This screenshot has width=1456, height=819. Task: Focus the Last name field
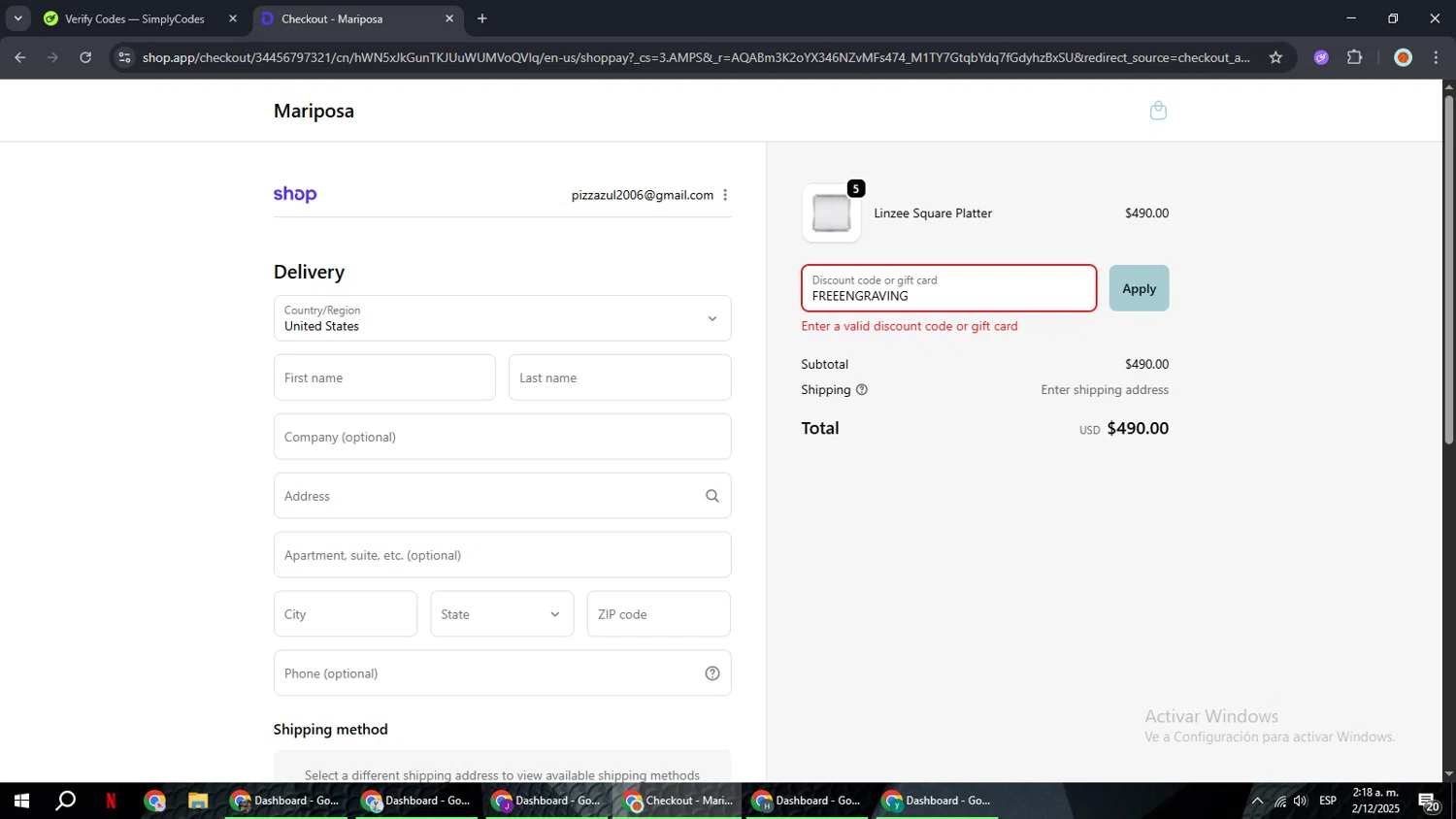[619, 377]
